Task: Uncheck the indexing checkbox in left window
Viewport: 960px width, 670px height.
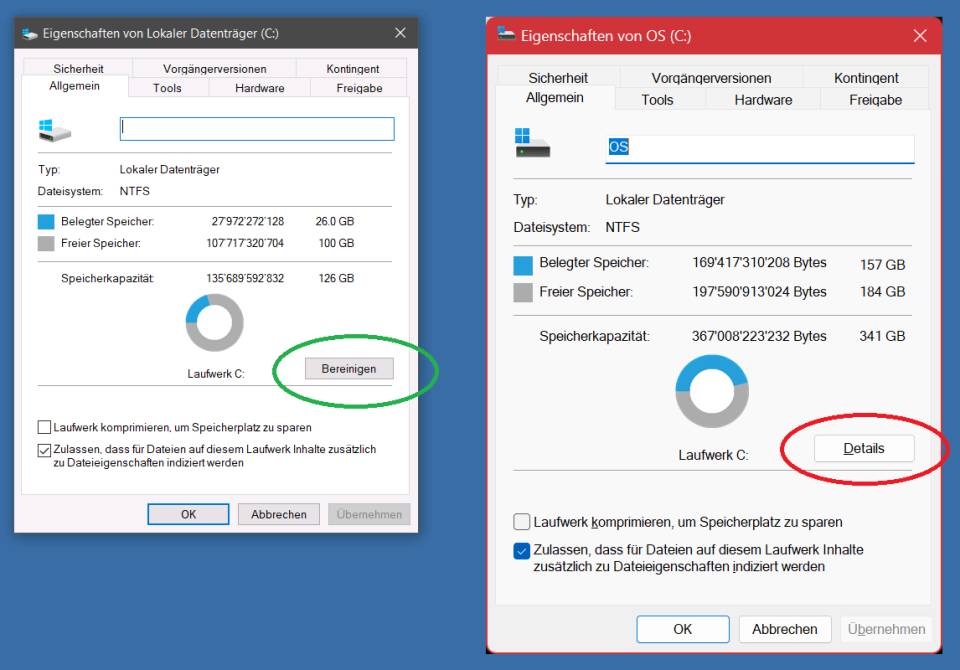Action: (x=44, y=450)
